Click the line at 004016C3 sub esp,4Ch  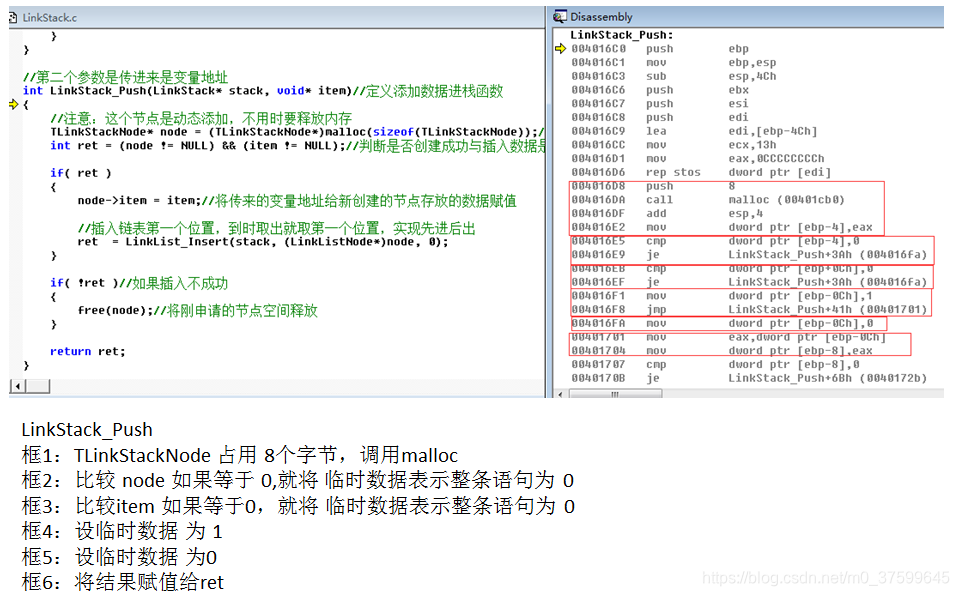tap(673, 76)
